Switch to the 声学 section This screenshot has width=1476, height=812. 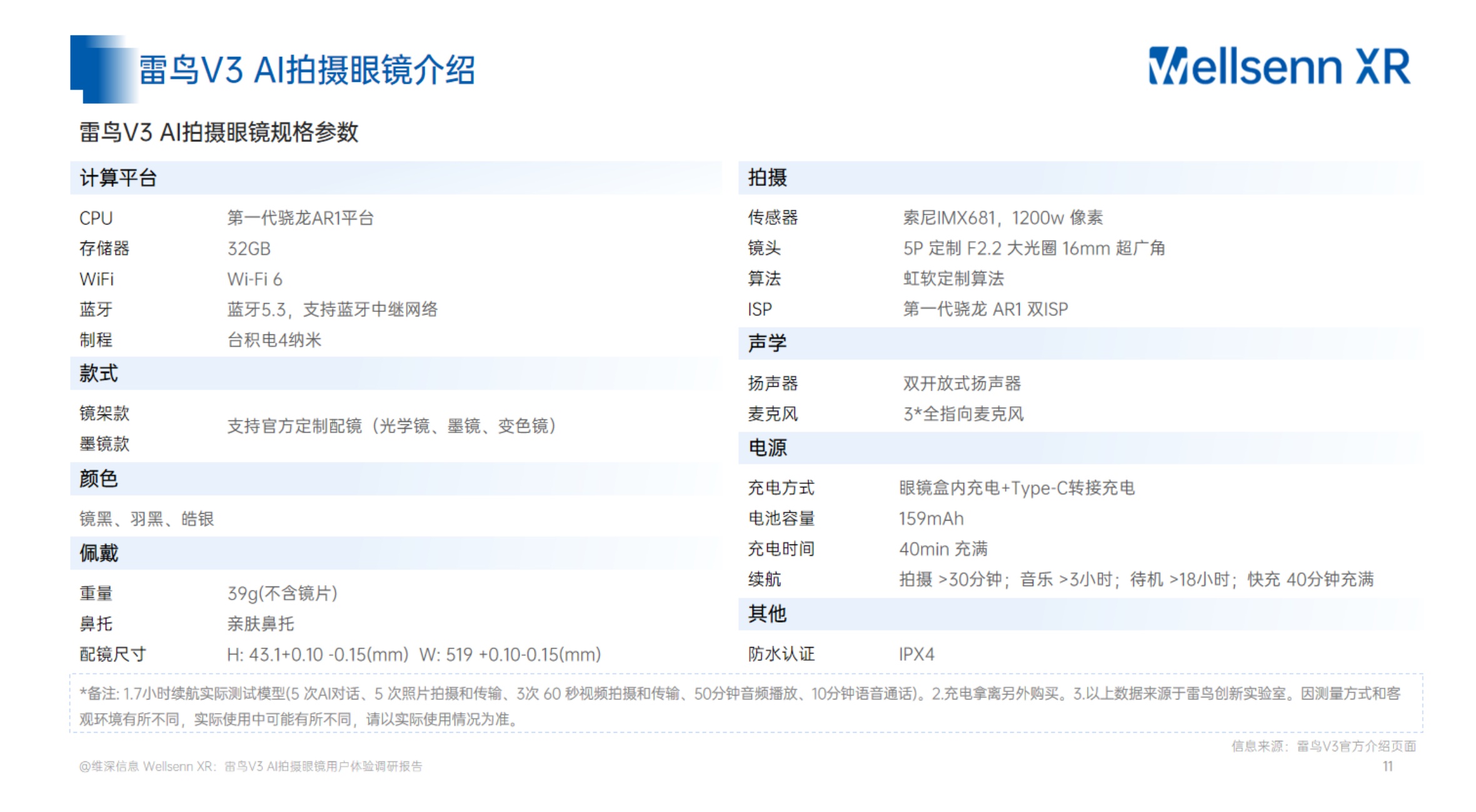(766, 341)
